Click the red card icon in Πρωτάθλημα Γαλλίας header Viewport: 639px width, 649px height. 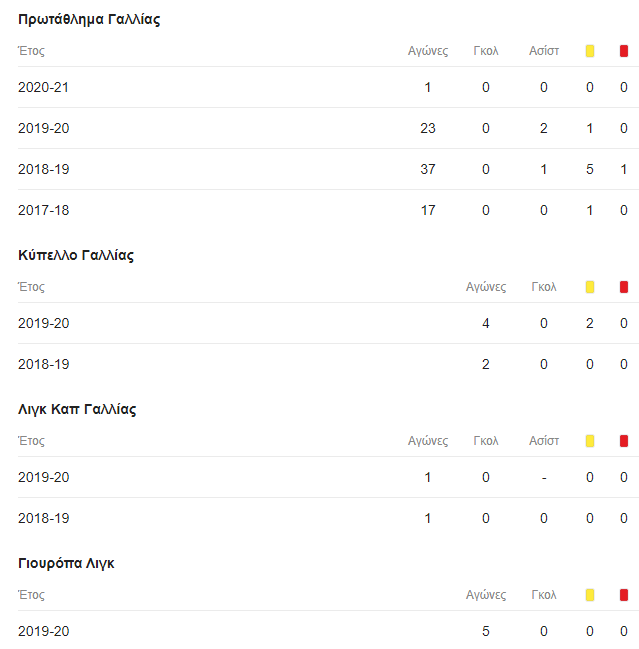pyautogui.click(x=624, y=51)
